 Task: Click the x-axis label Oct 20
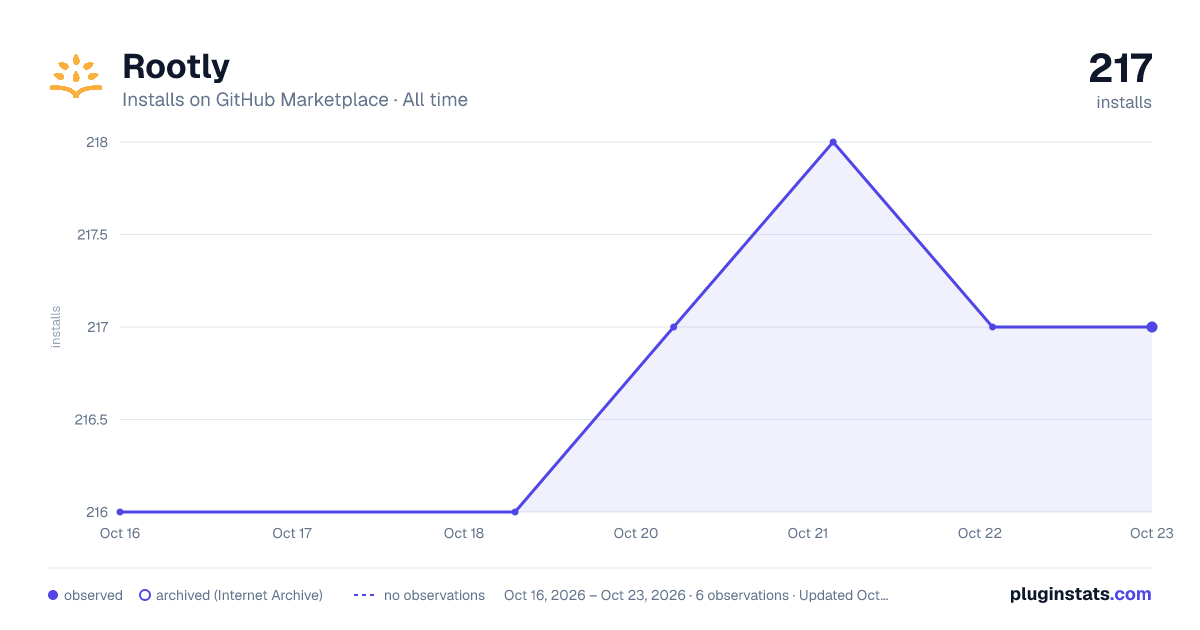pos(636,533)
